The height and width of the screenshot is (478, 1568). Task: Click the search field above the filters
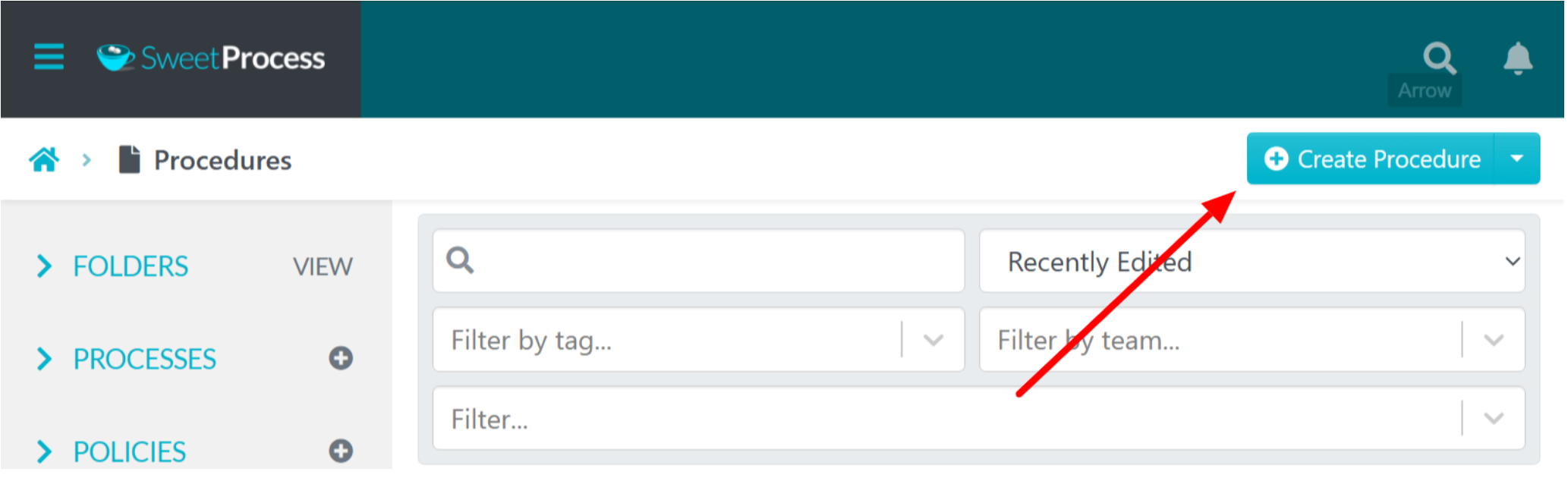click(x=697, y=260)
